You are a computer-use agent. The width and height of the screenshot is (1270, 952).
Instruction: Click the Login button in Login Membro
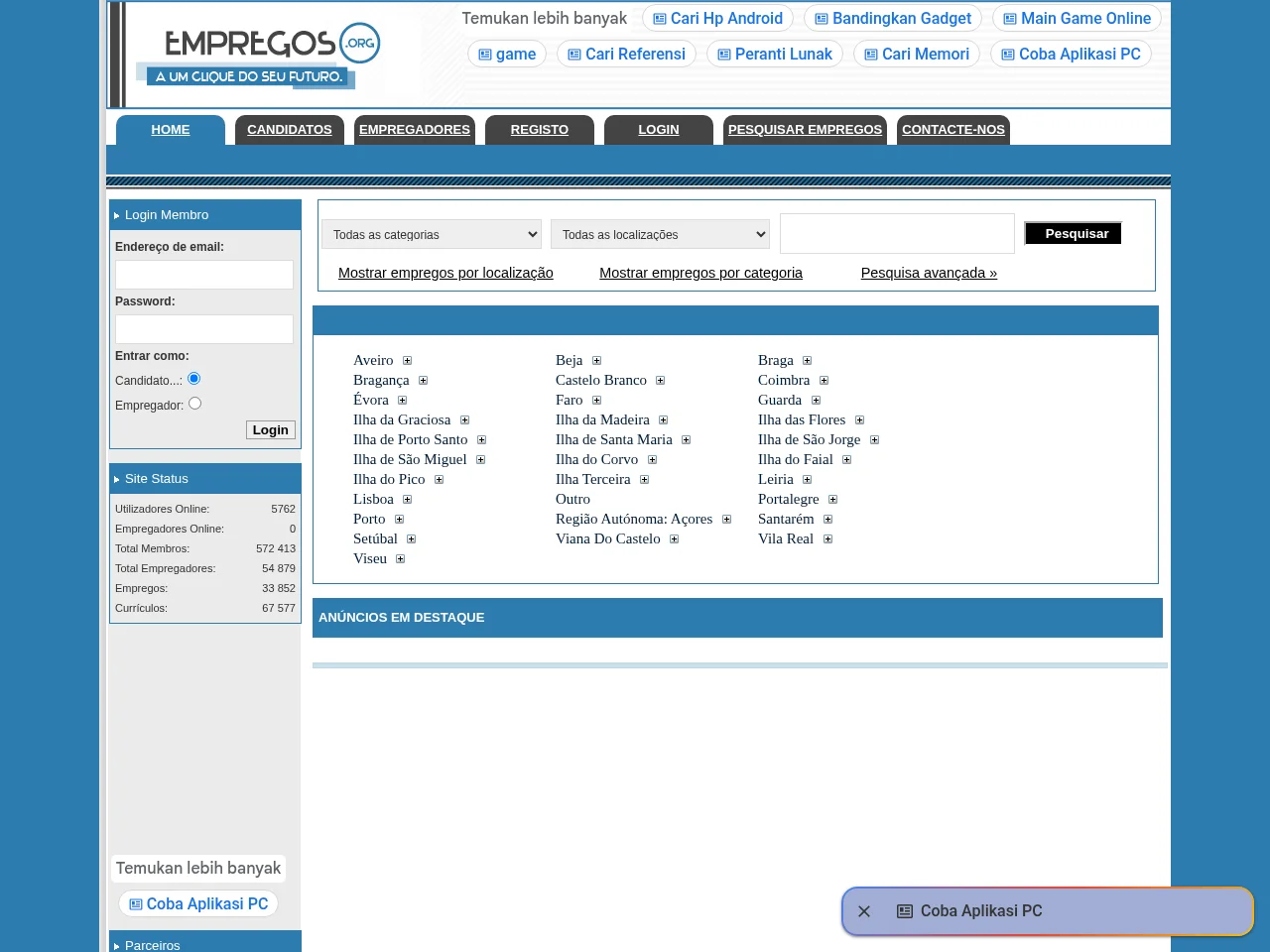click(x=271, y=430)
